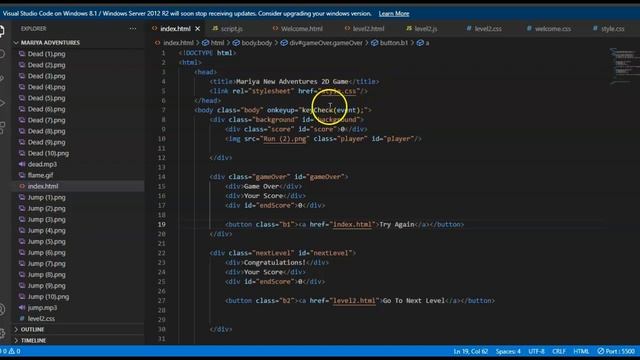Open the Extensions view in activity bar
The width and height of the screenshot is (640, 360).
click(2, 127)
